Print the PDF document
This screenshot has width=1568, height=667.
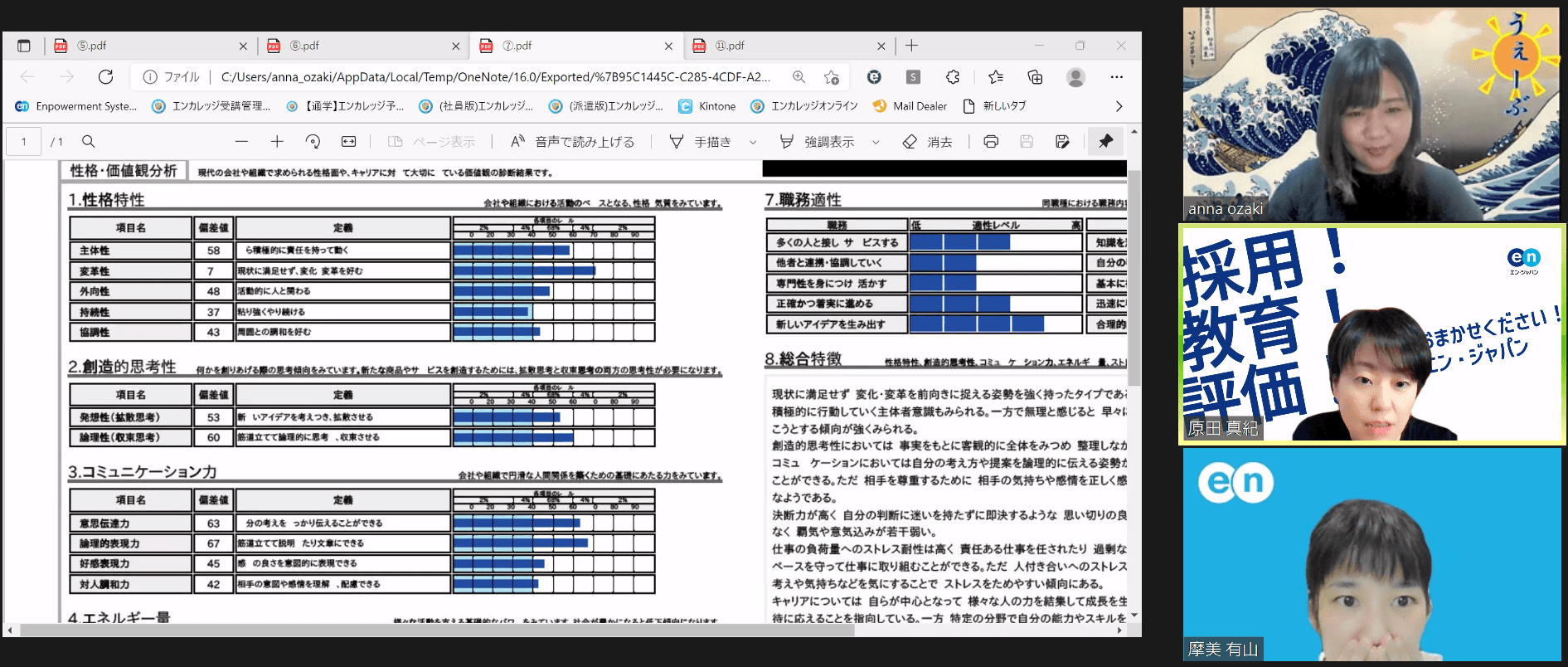click(991, 142)
